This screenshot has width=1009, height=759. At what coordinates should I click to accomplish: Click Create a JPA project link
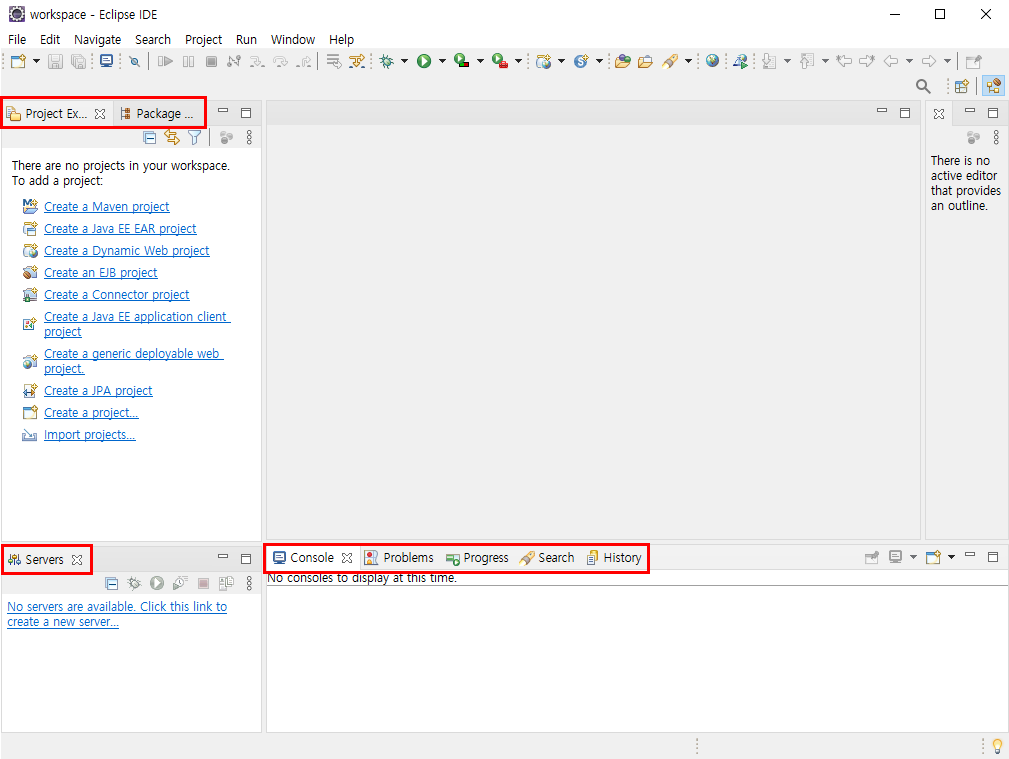[98, 391]
